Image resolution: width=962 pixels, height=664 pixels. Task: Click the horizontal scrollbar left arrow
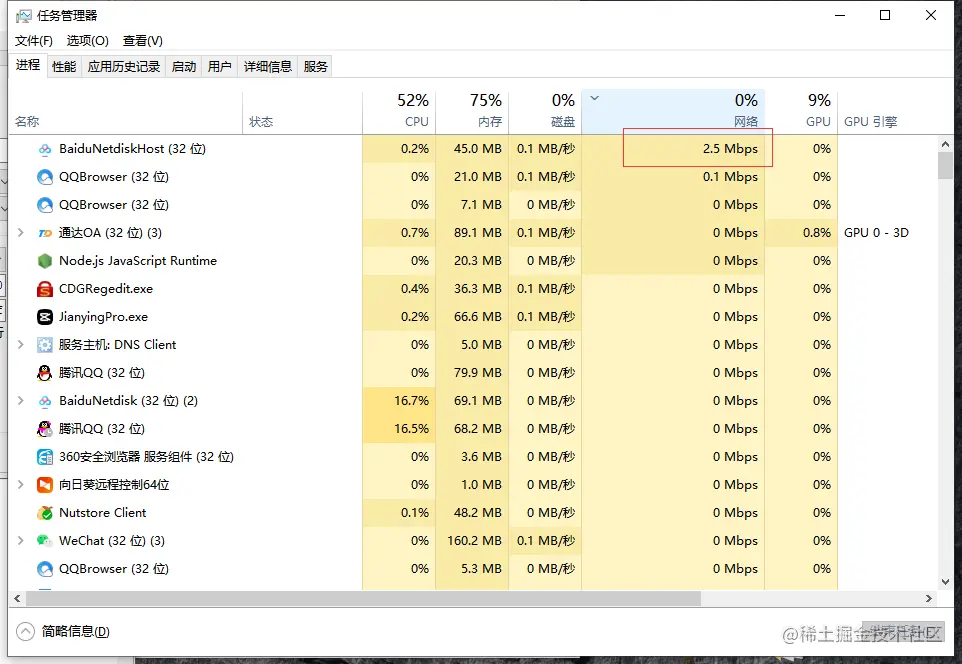(17, 598)
